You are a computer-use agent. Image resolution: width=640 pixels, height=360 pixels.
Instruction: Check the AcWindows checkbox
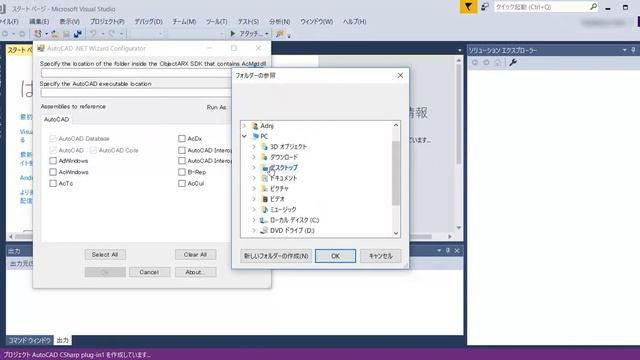pos(53,172)
